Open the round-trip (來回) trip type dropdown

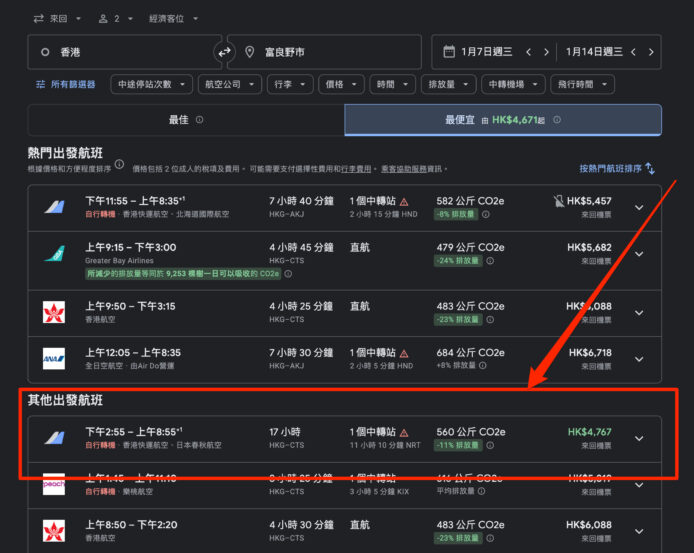(x=57, y=19)
